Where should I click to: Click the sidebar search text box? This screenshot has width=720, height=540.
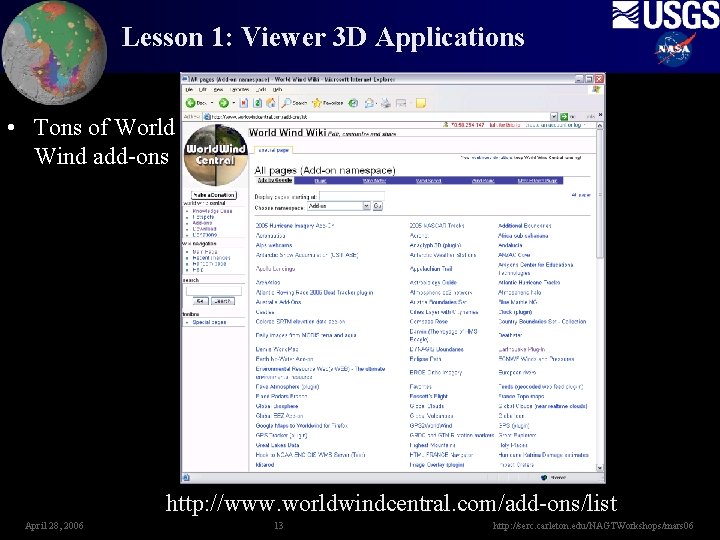point(214,291)
